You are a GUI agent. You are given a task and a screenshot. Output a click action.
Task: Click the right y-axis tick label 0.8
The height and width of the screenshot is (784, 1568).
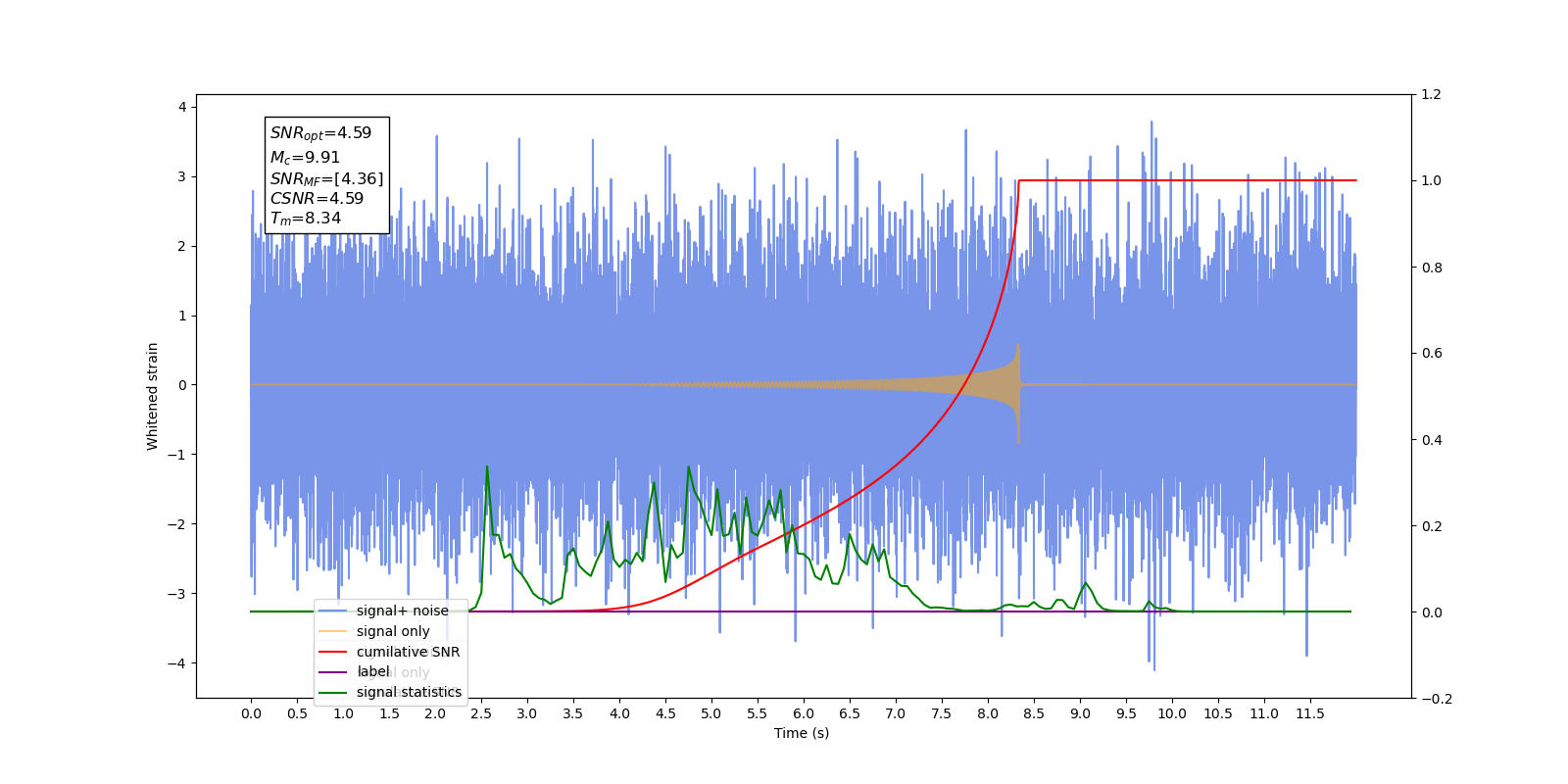pyautogui.click(x=1432, y=268)
